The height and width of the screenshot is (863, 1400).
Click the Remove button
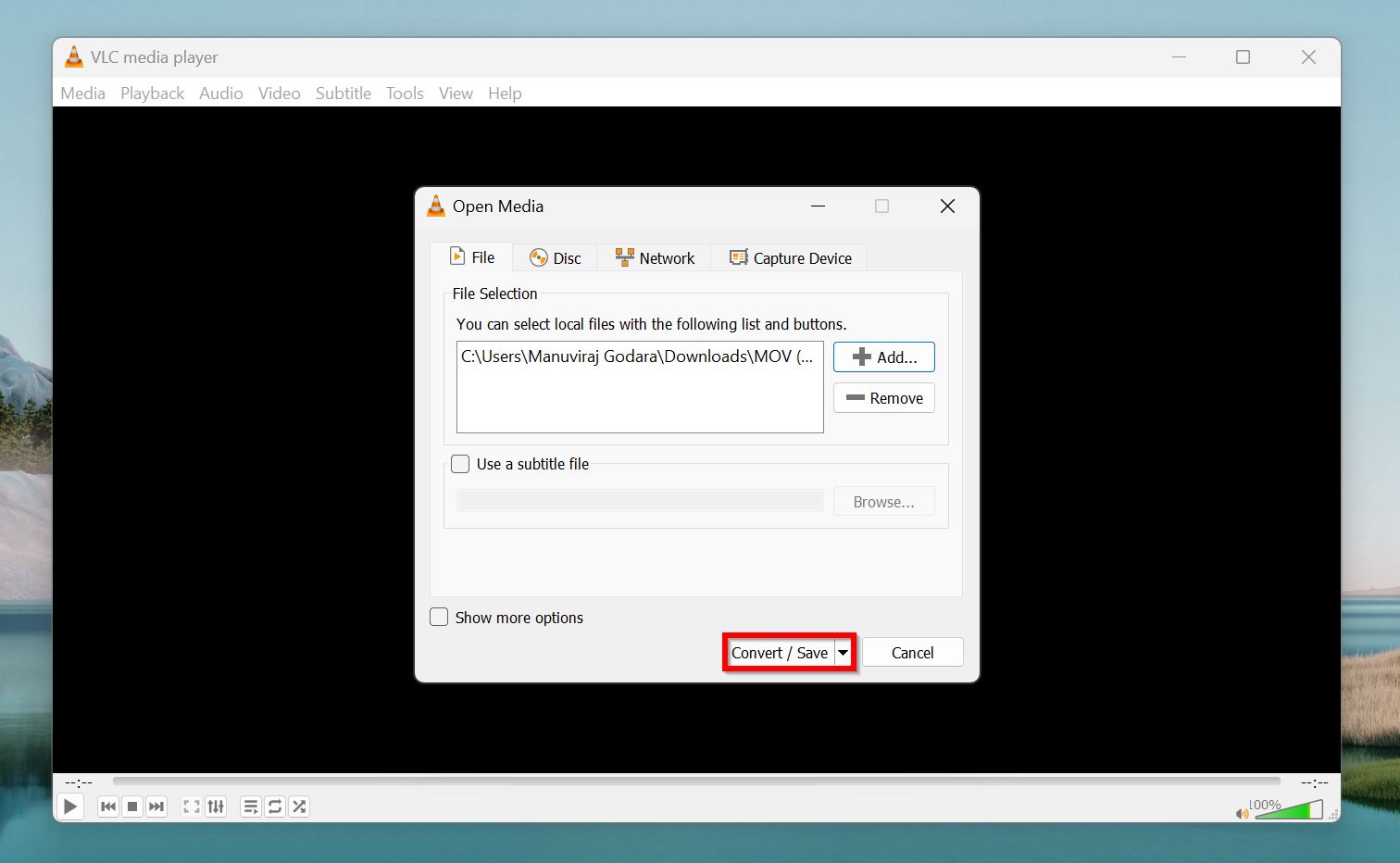pos(883,397)
